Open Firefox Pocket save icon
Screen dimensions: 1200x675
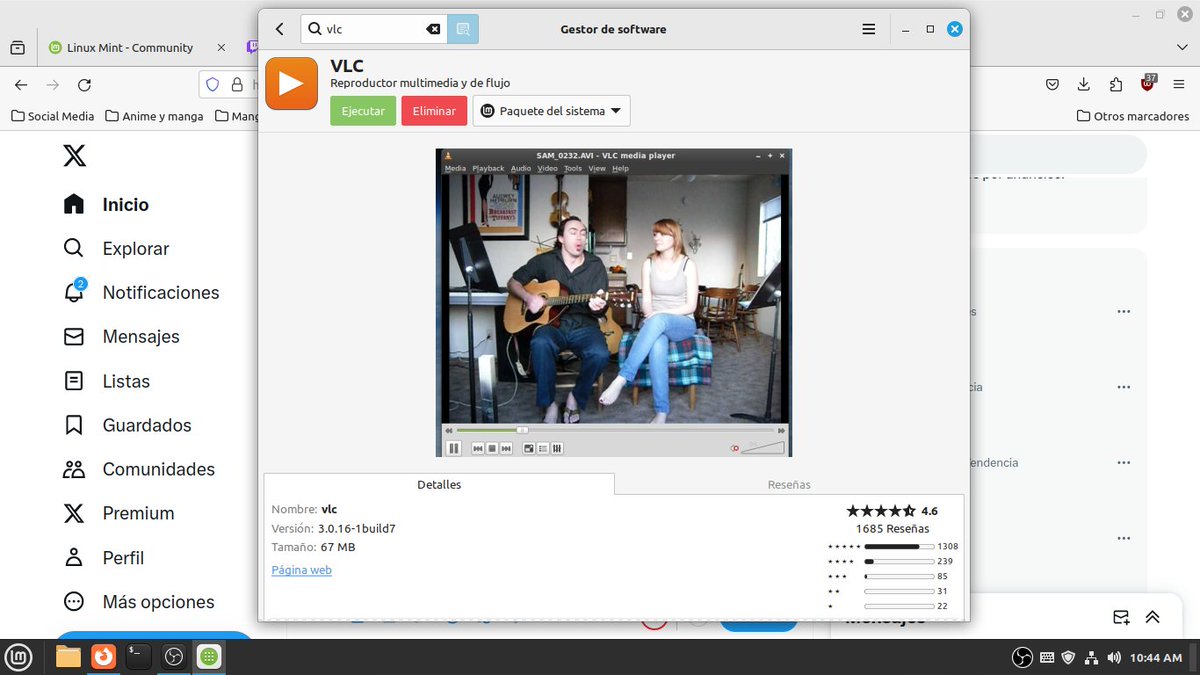(1052, 85)
